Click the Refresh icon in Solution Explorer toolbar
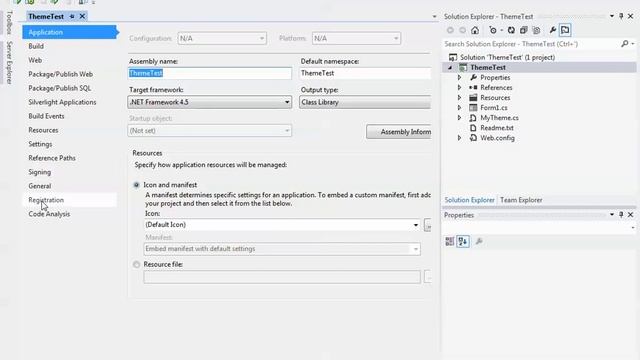The height and width of the screenshot is (360, 640). pos(511,30)
